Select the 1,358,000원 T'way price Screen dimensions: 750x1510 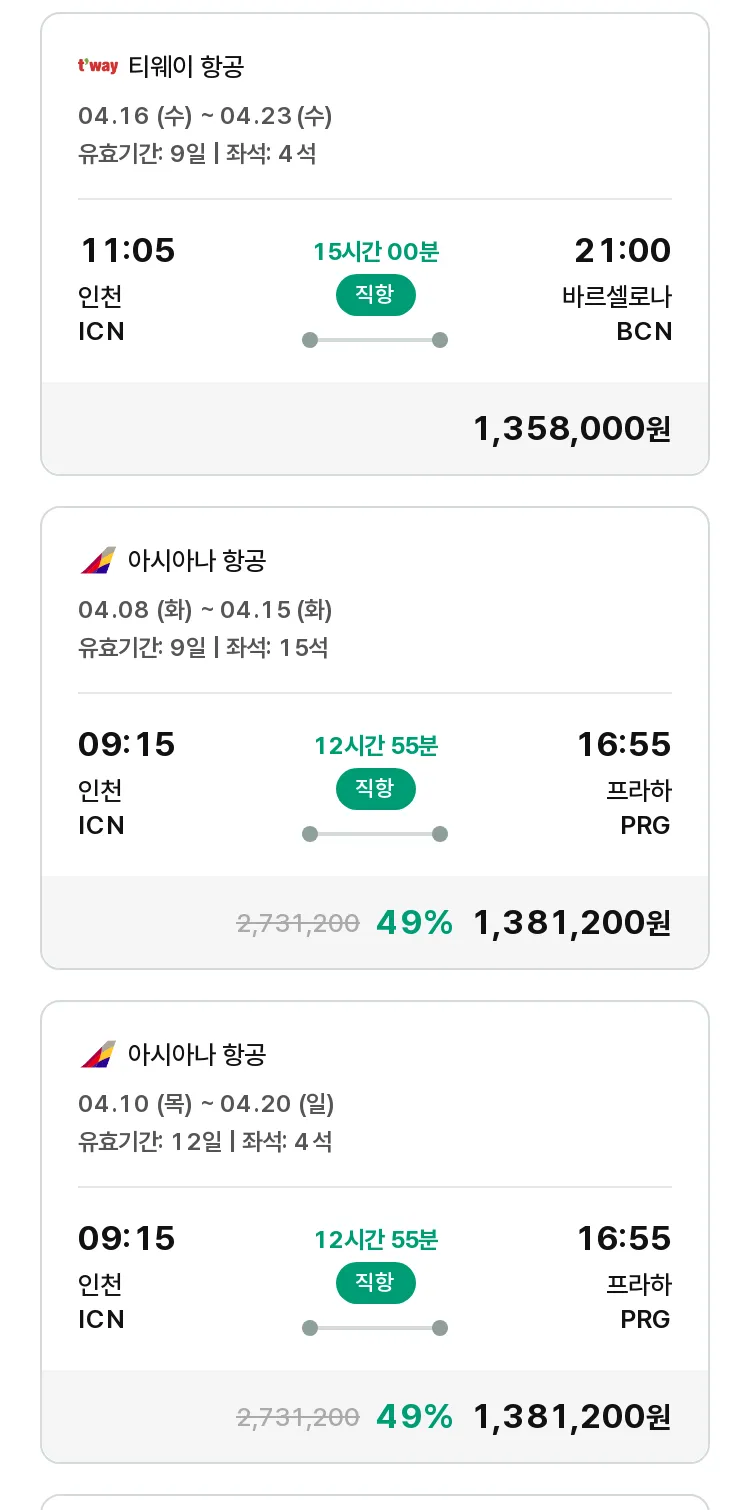(x=571, y=429)
